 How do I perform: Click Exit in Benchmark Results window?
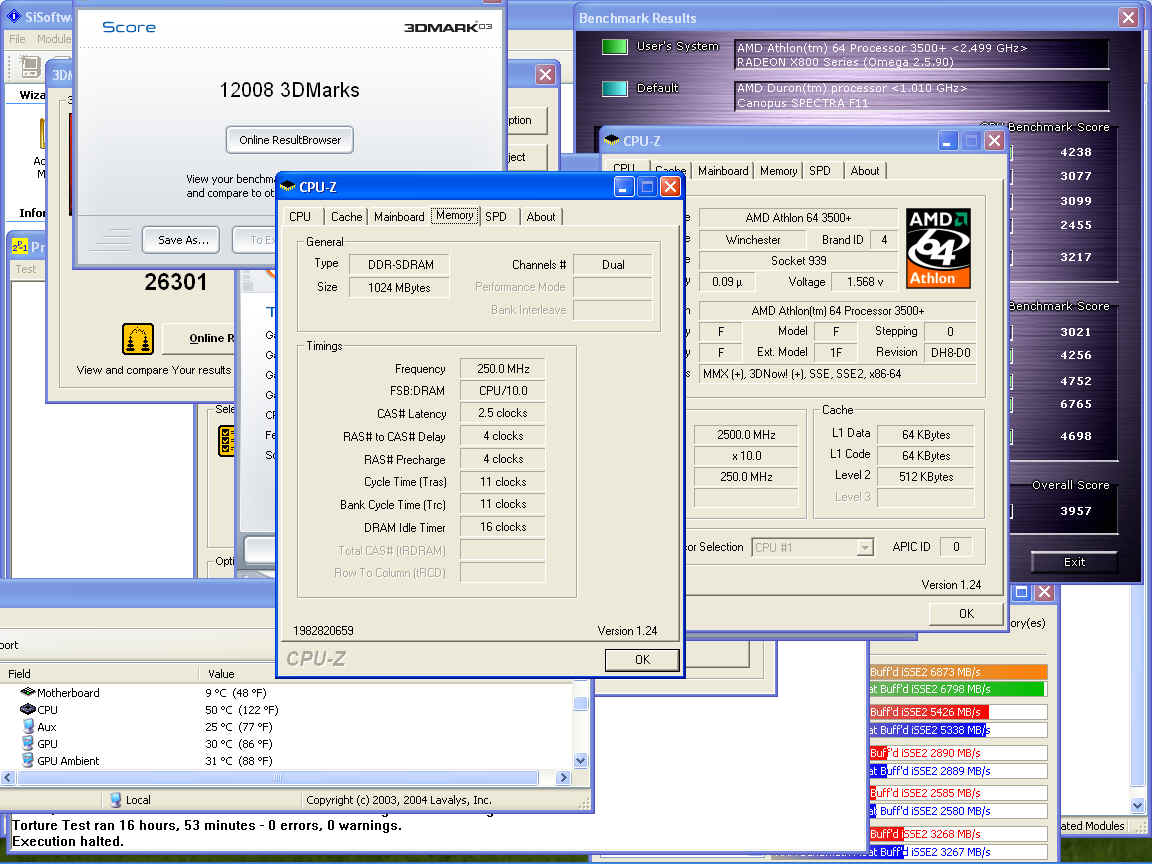tap(1074, 562)
